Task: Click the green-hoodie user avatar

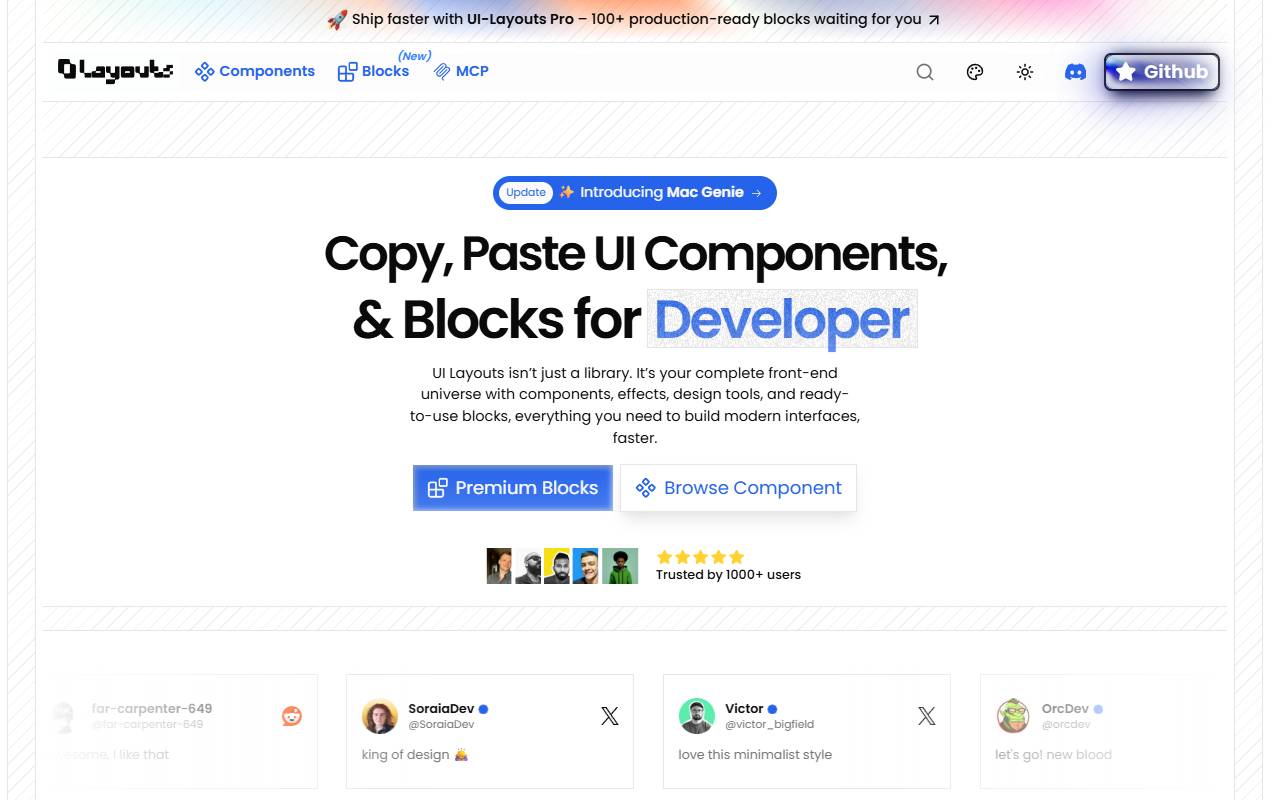Action: click(620, 566)
